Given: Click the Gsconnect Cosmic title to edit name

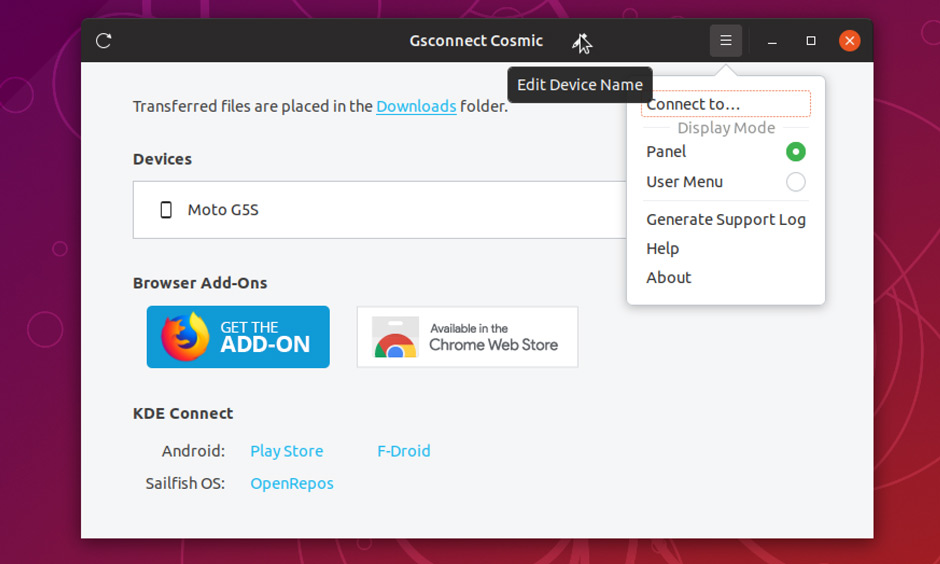Looking at the screenshot, I should pyautogui.click(x=476, y=41).
